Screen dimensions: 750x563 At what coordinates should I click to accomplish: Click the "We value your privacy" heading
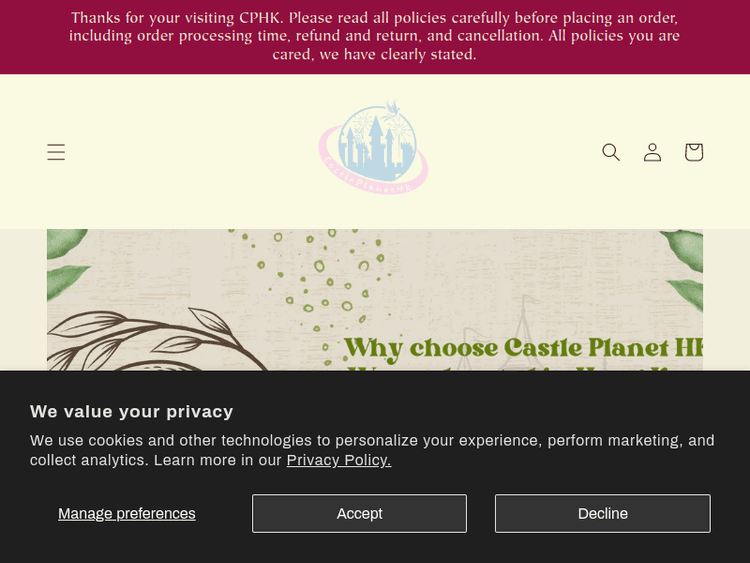click(132, 411)
